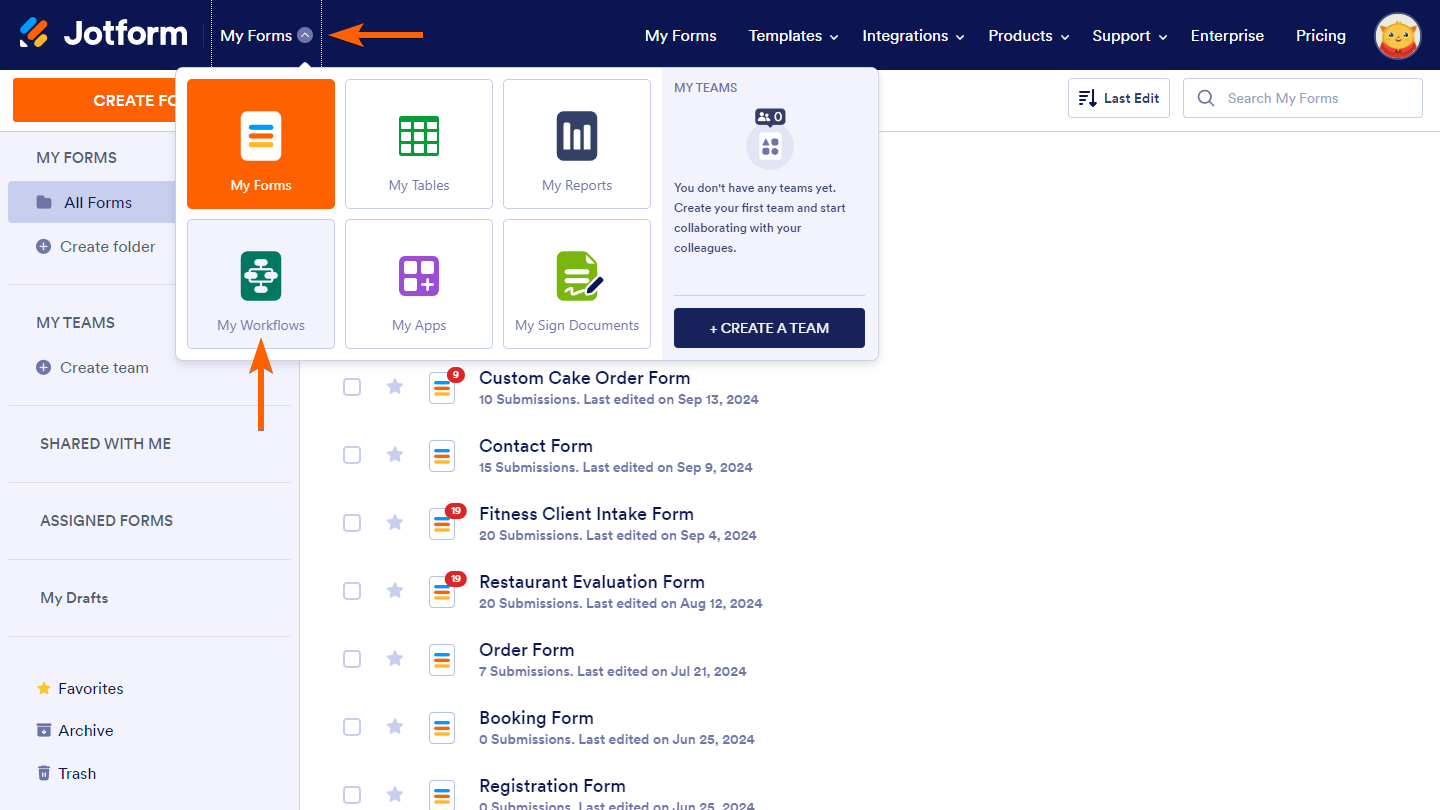
Task: Expand the Templates menu
Action: (x=794, y=36)
